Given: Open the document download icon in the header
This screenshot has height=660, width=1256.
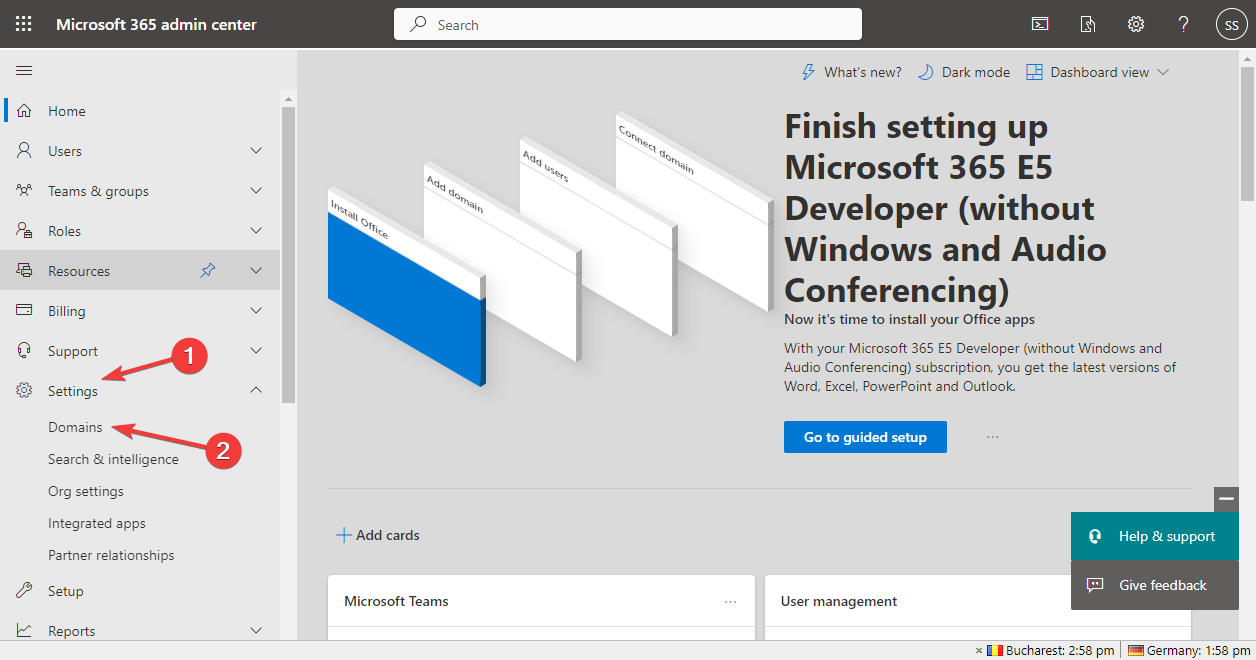Looking at the screenshot, I should (1088, 24).
